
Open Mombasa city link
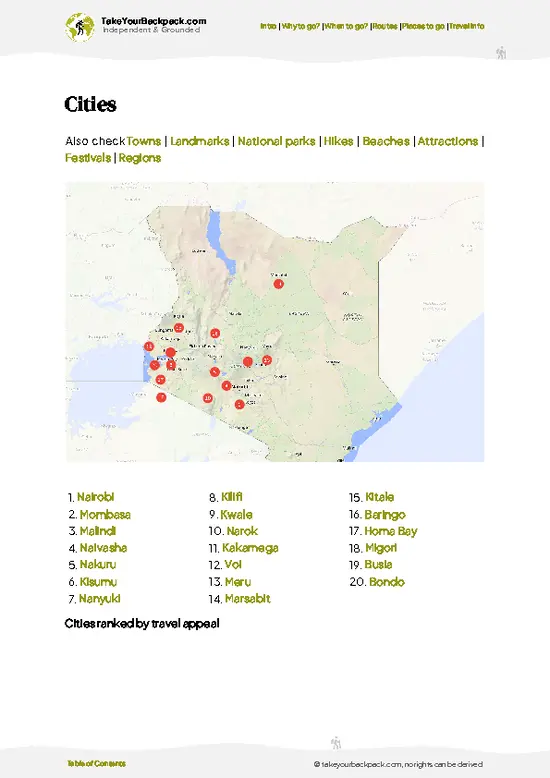click(x=105, y=514)
